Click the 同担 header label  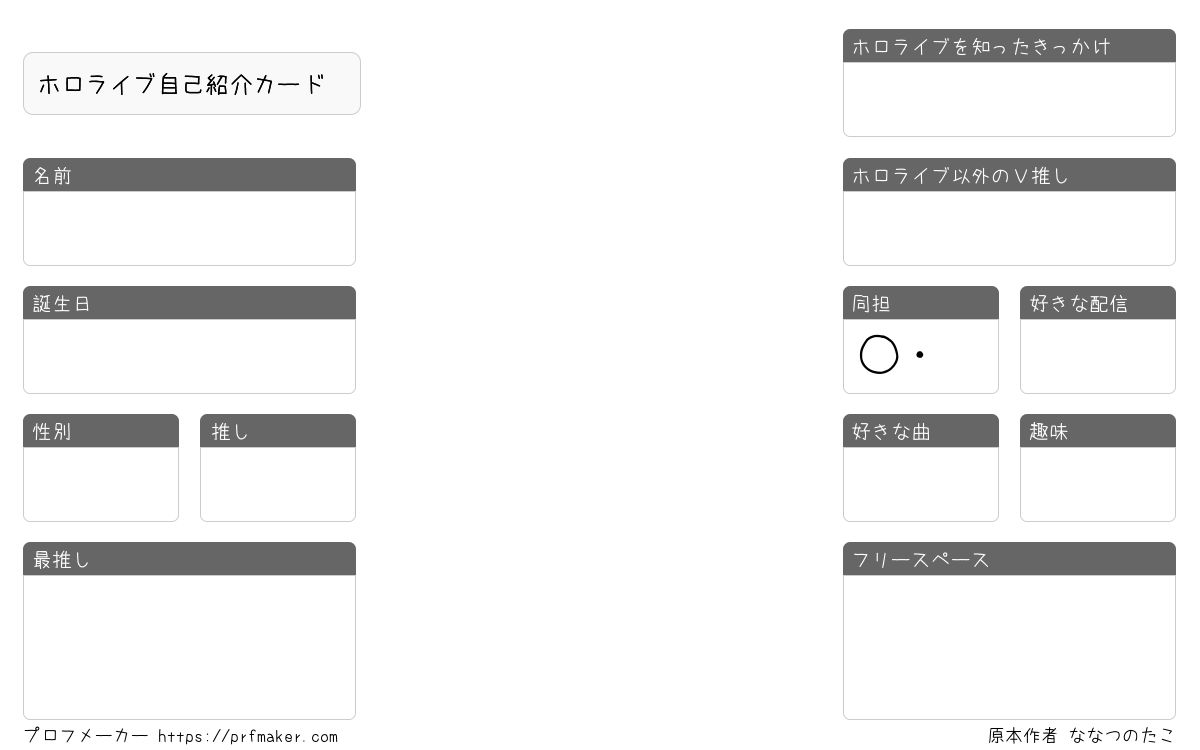click(x=871, y=304)
